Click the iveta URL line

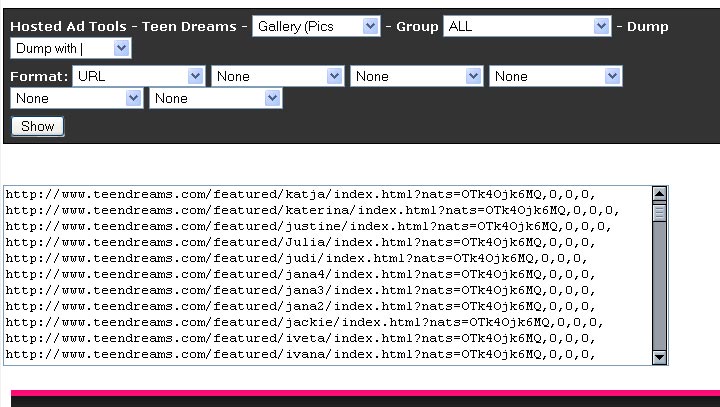pos(300,339)
